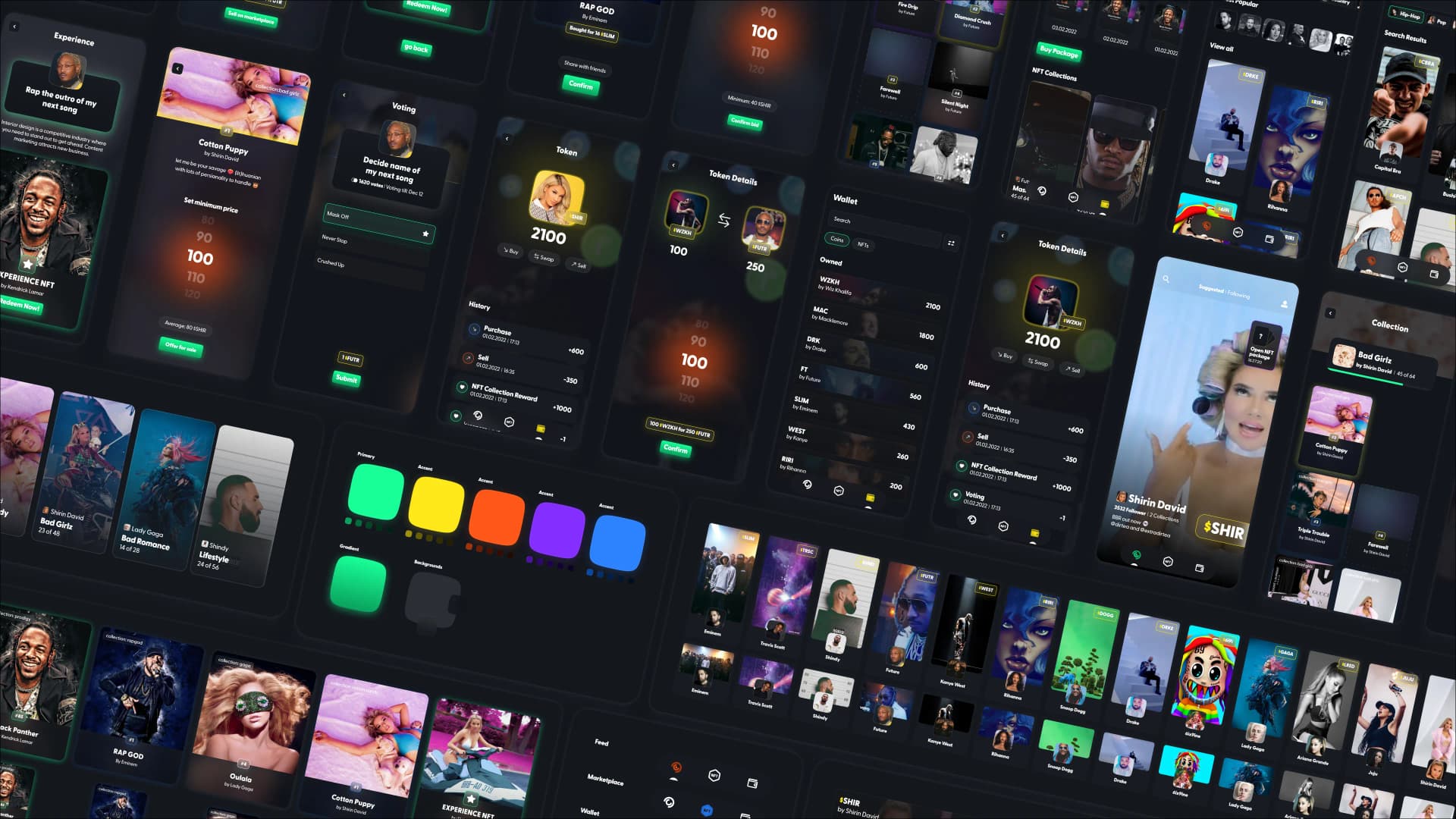Viewport: 1456px width, 819px height.
Task: Tap back arrow on the Experience screen
Action: (x=14, y=27)
